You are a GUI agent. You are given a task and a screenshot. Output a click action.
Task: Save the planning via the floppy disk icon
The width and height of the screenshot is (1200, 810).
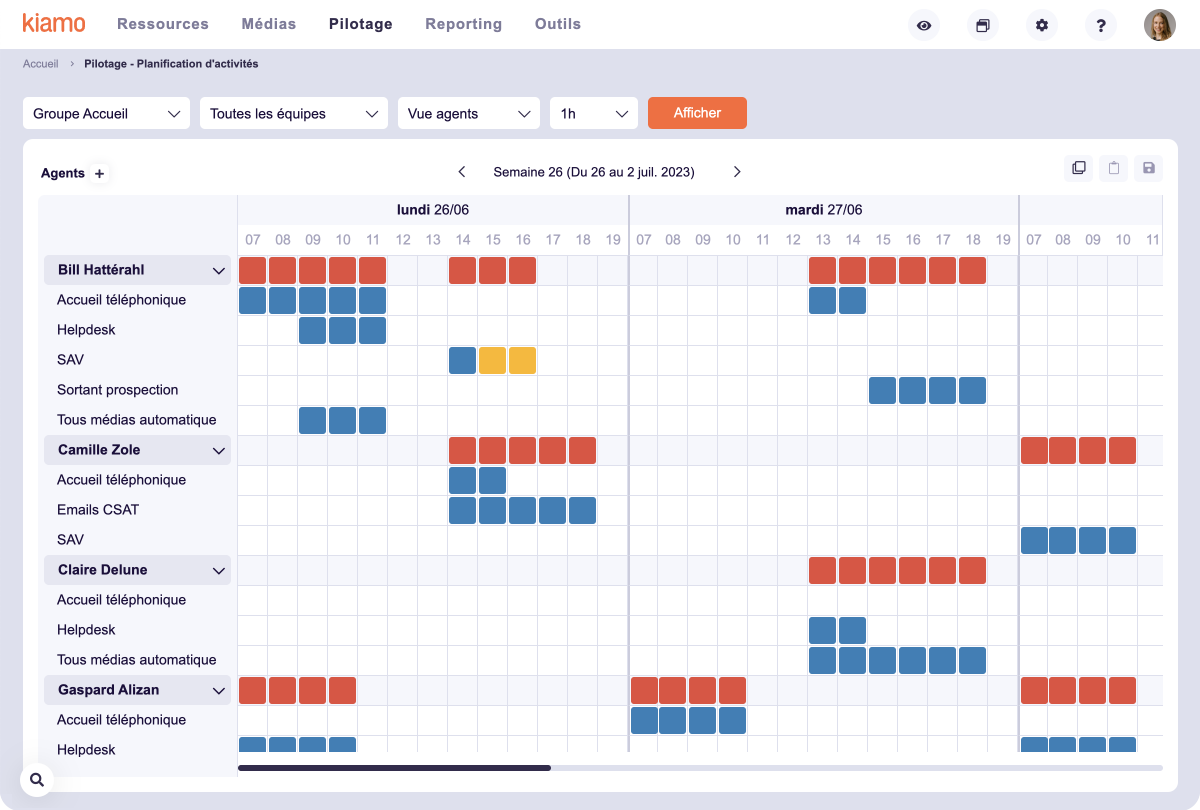click(x=1148, y=168)
